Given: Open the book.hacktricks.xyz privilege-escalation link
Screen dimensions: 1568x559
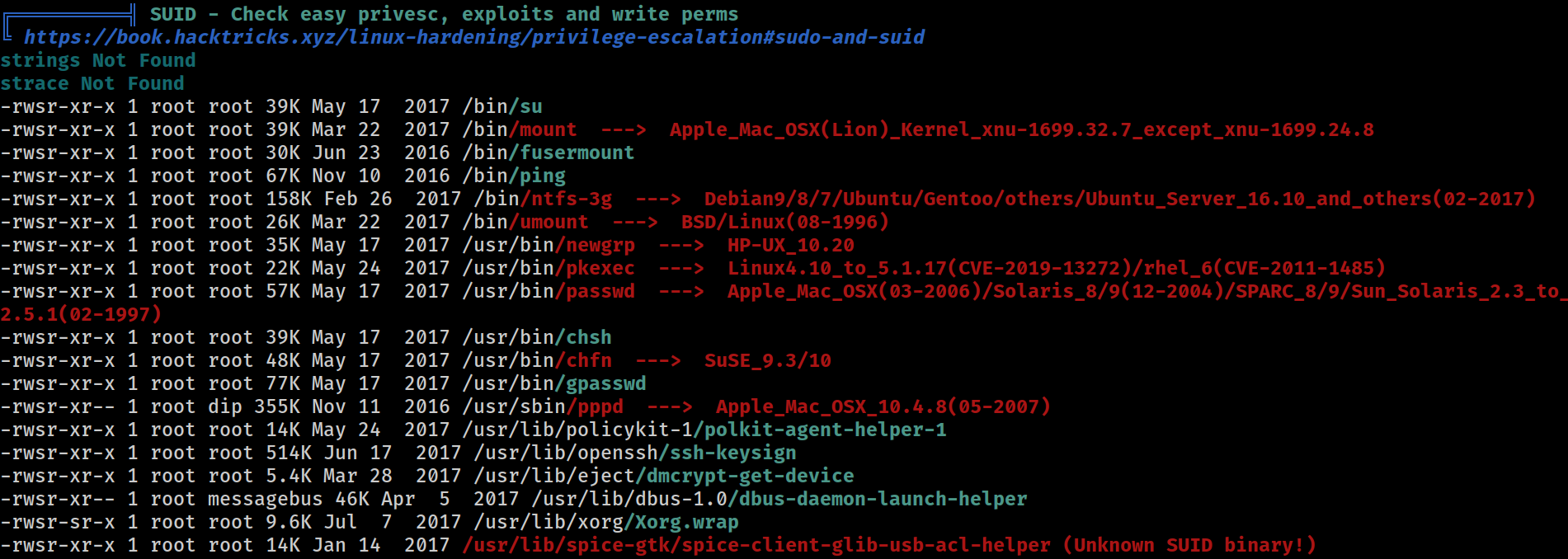Looking at the screenshot, I should tap(474, 37).
